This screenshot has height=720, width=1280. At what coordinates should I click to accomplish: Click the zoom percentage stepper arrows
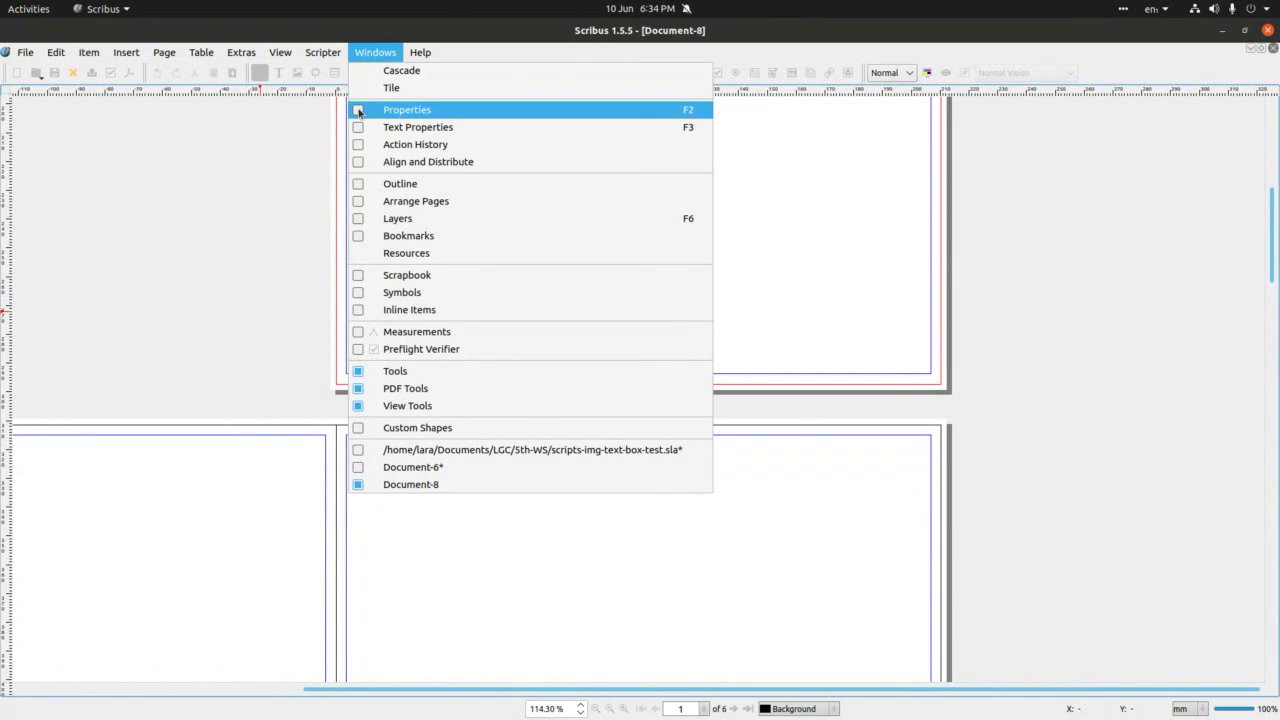coord(580,709)
